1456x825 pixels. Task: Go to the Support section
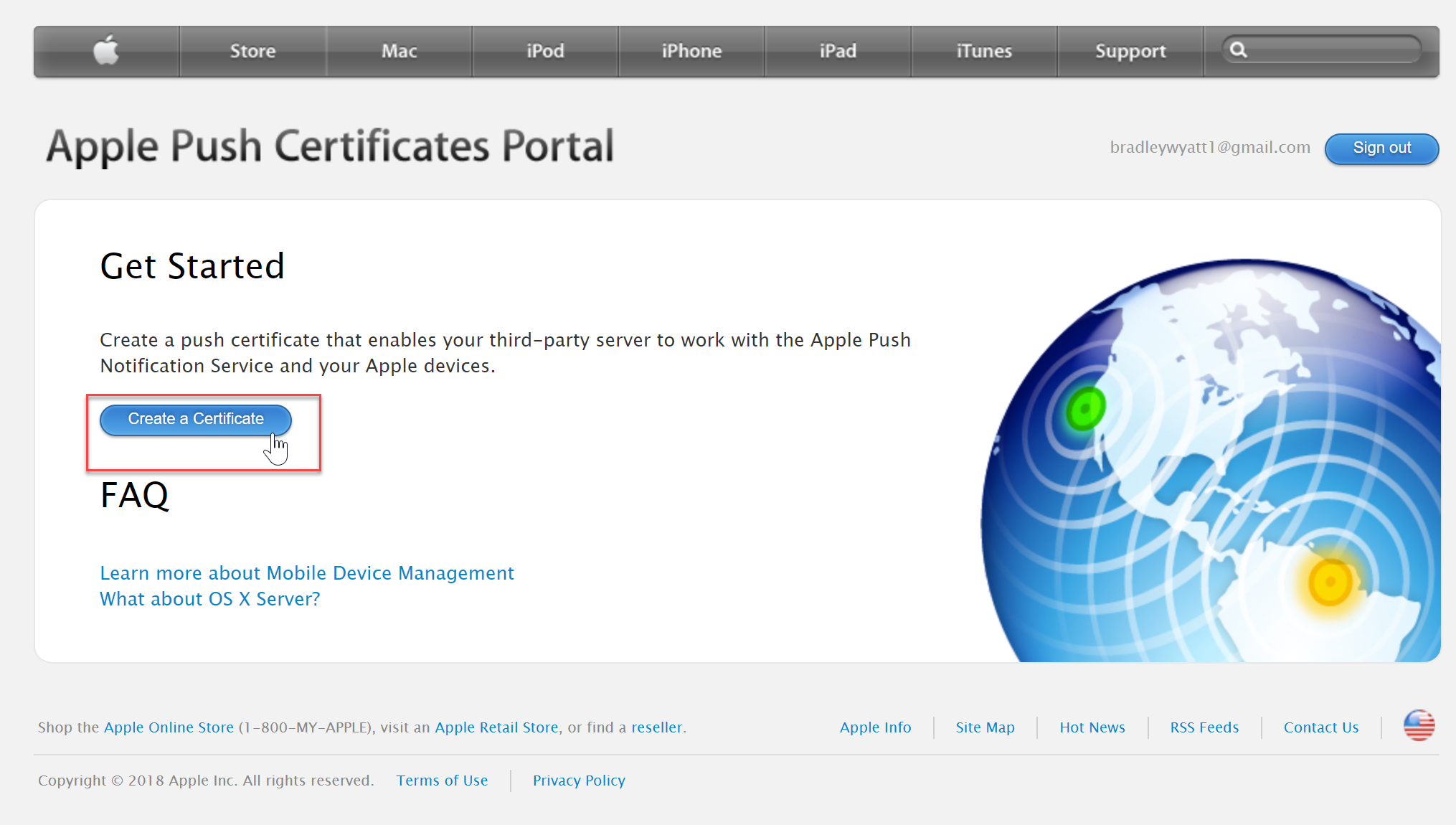1130,51
